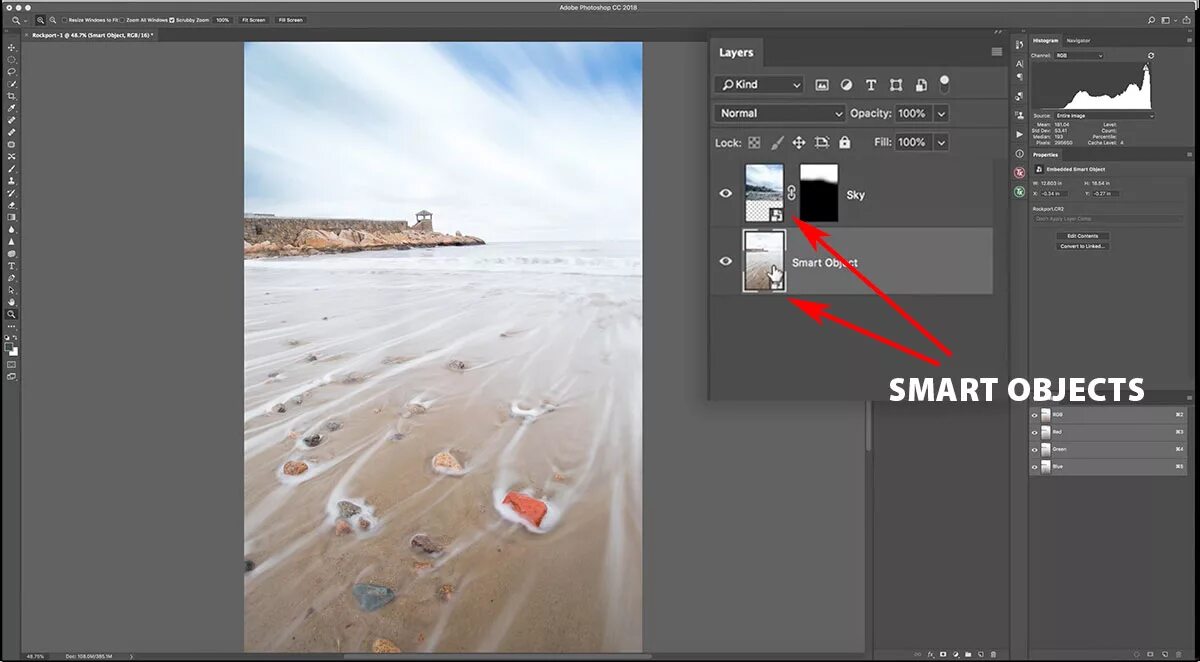The image size is (1200, 662).
Task: Open the Add Layer Style (fx) menu
Action: click(x=930, y=655)
